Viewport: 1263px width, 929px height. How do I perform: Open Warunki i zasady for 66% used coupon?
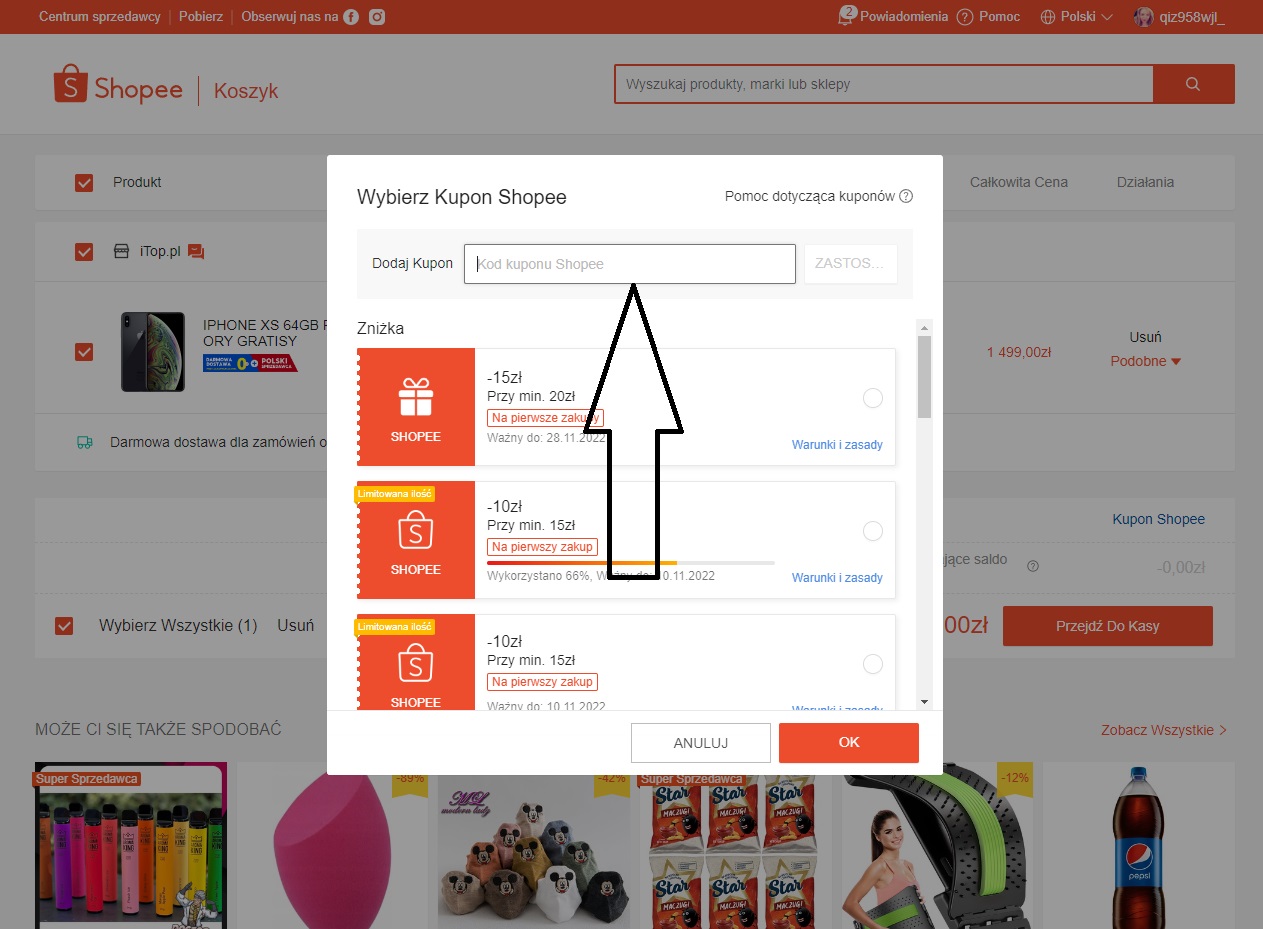837,578
